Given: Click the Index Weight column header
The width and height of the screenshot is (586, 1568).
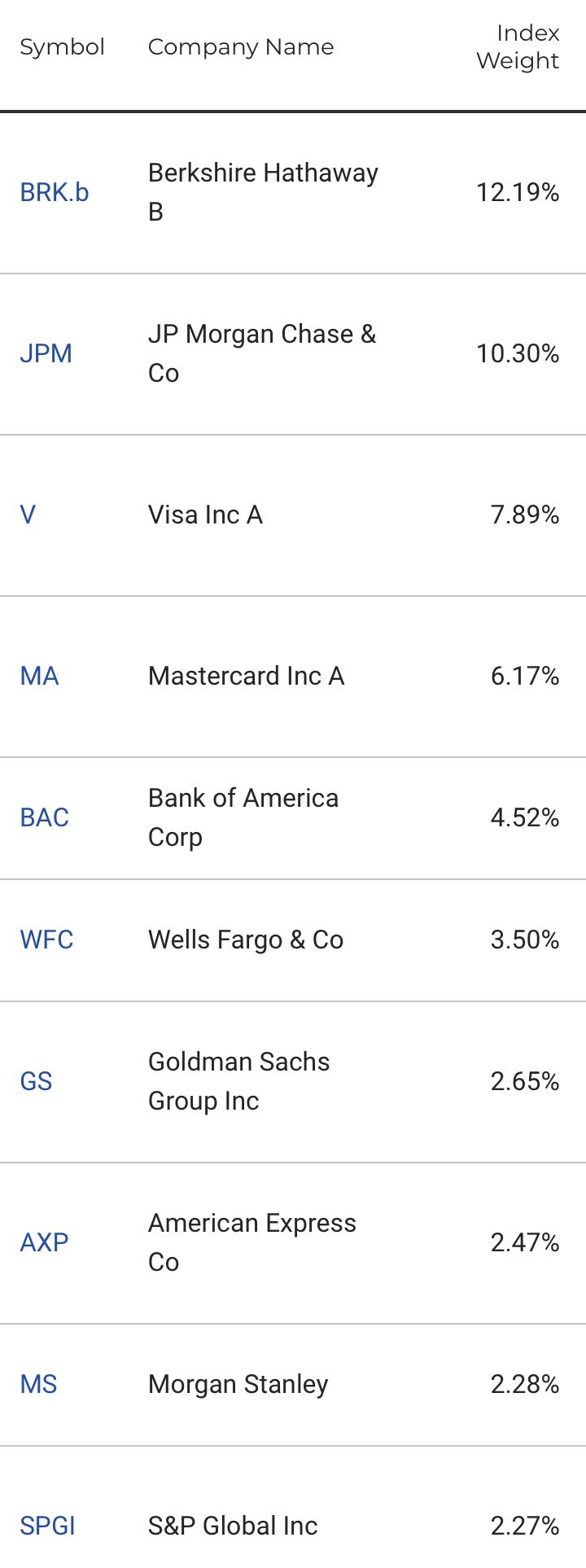Looking at the screenshot, I should pyautogui.click(x=518, y=47).
